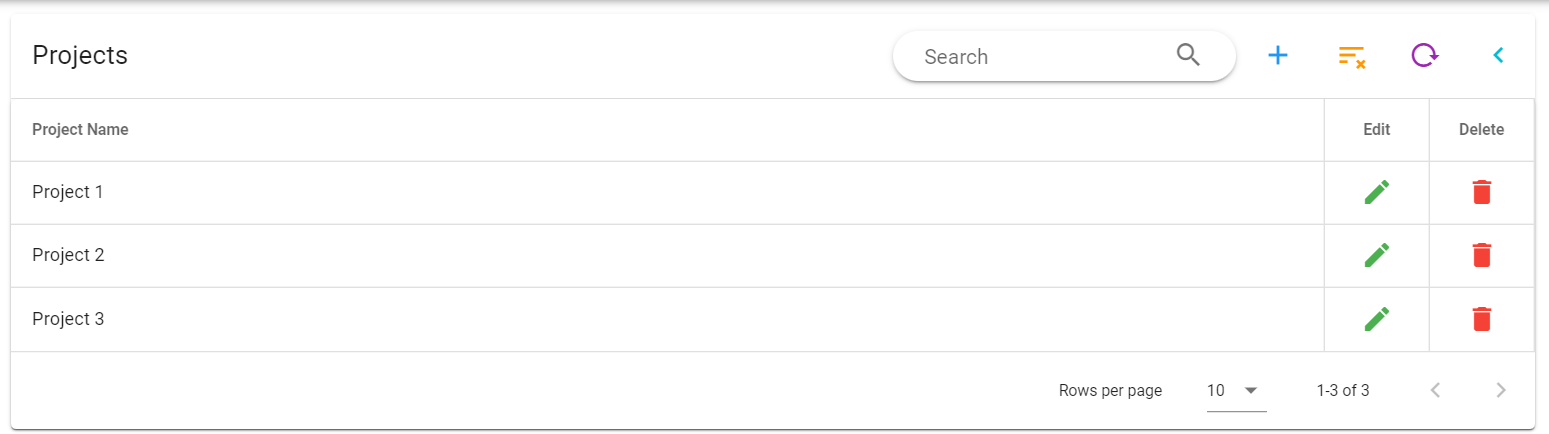Edit Project 3 with the pencil icon
The image size is (1549, 434).
1377,319
